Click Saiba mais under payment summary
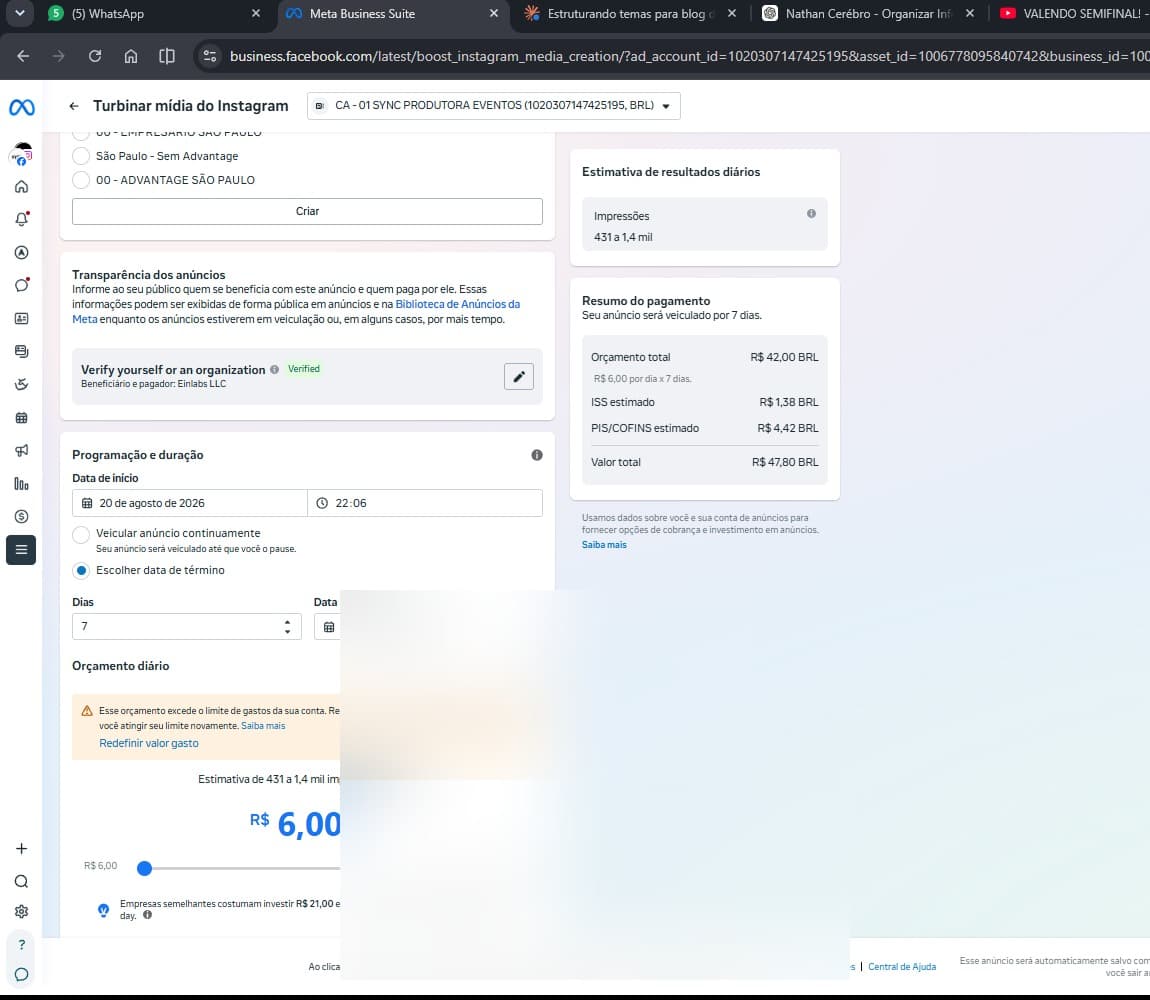 click(x=604, y=544)
